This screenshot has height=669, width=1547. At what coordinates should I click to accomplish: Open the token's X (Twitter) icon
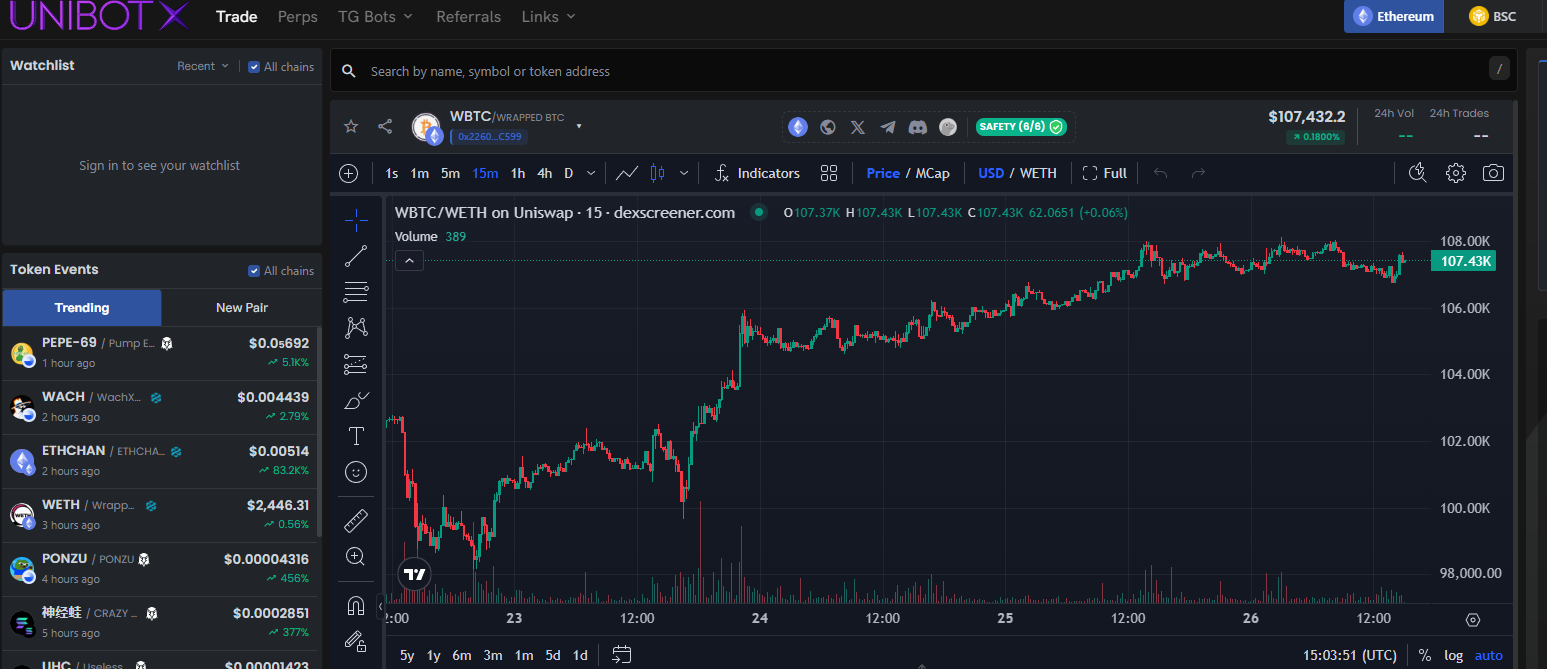(858, 127)
